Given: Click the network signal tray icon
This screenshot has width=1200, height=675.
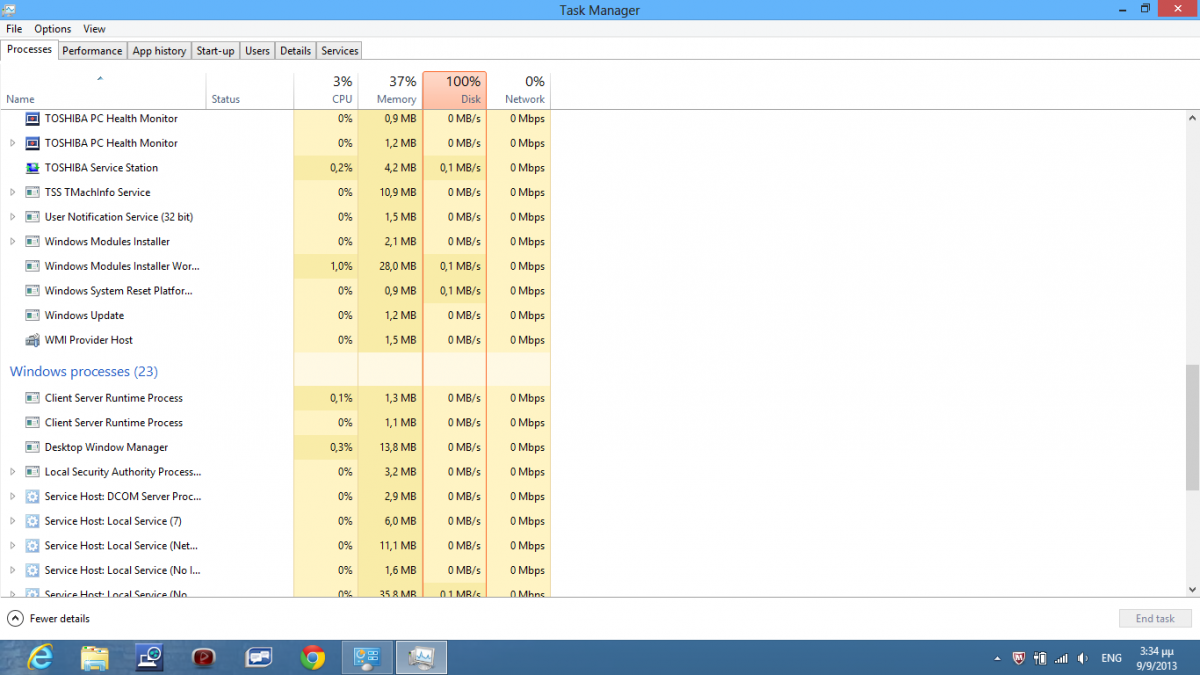Looking at the screenshot, I should click(1061, 658).
